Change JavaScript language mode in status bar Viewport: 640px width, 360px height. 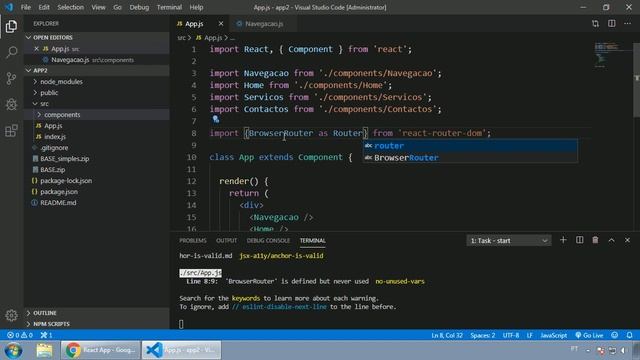coord(553,335)
